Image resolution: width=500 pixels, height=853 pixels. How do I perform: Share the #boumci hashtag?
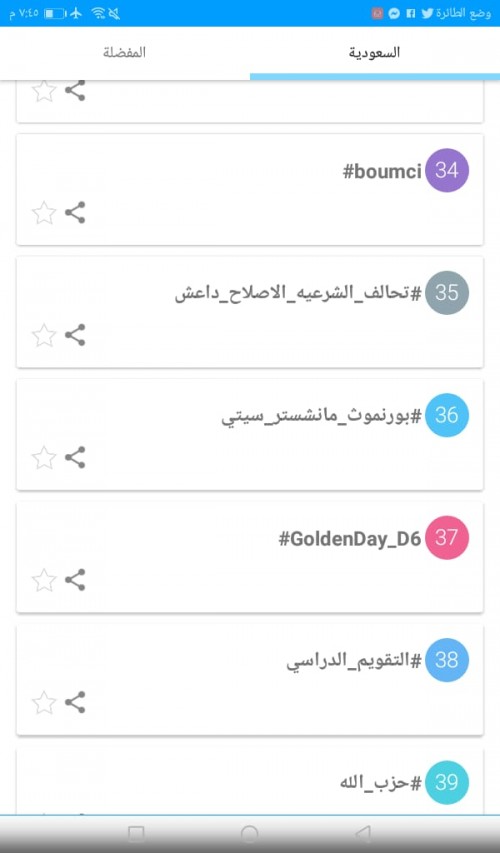point(75,213)
